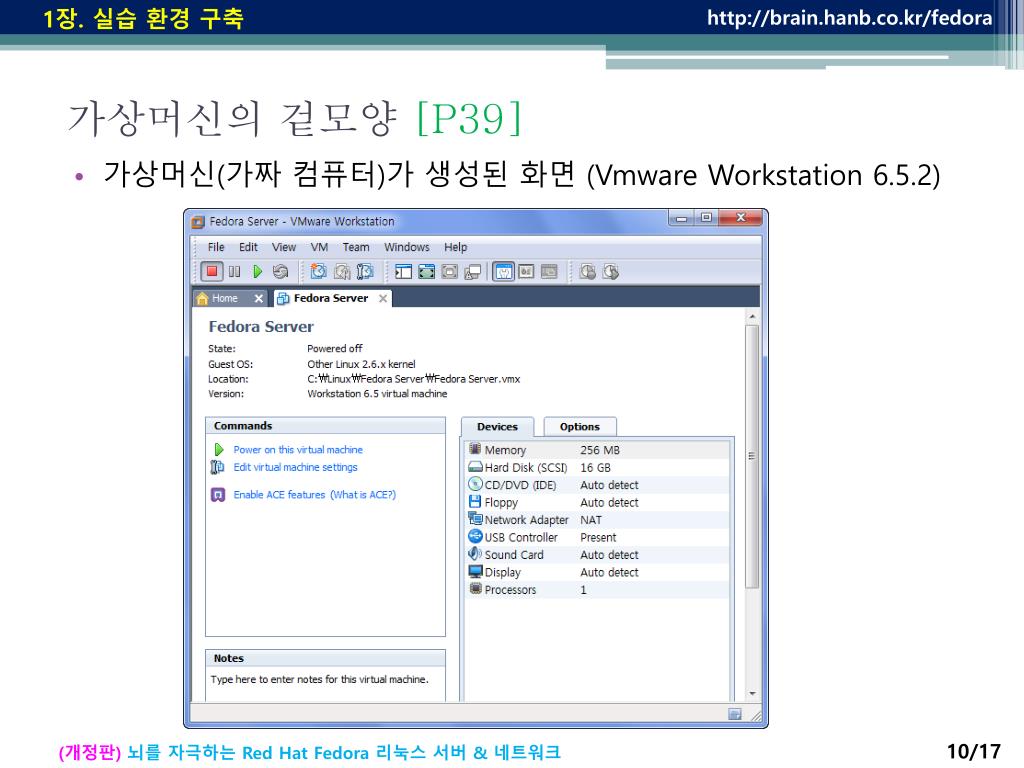Image resolution: width=1024 pixels, height=768 pixels.
Task: Click the Memory device icon
Action: (x=475, y=449)
